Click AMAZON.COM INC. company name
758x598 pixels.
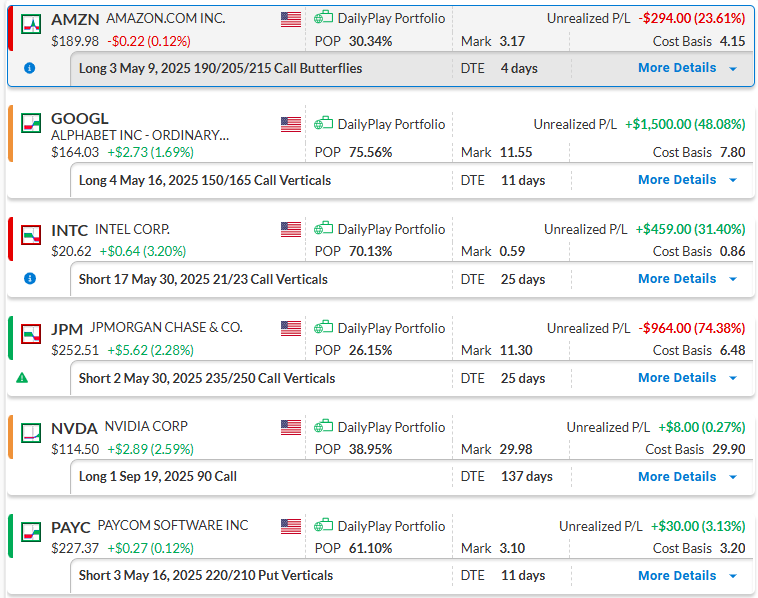tap(166, 18)
